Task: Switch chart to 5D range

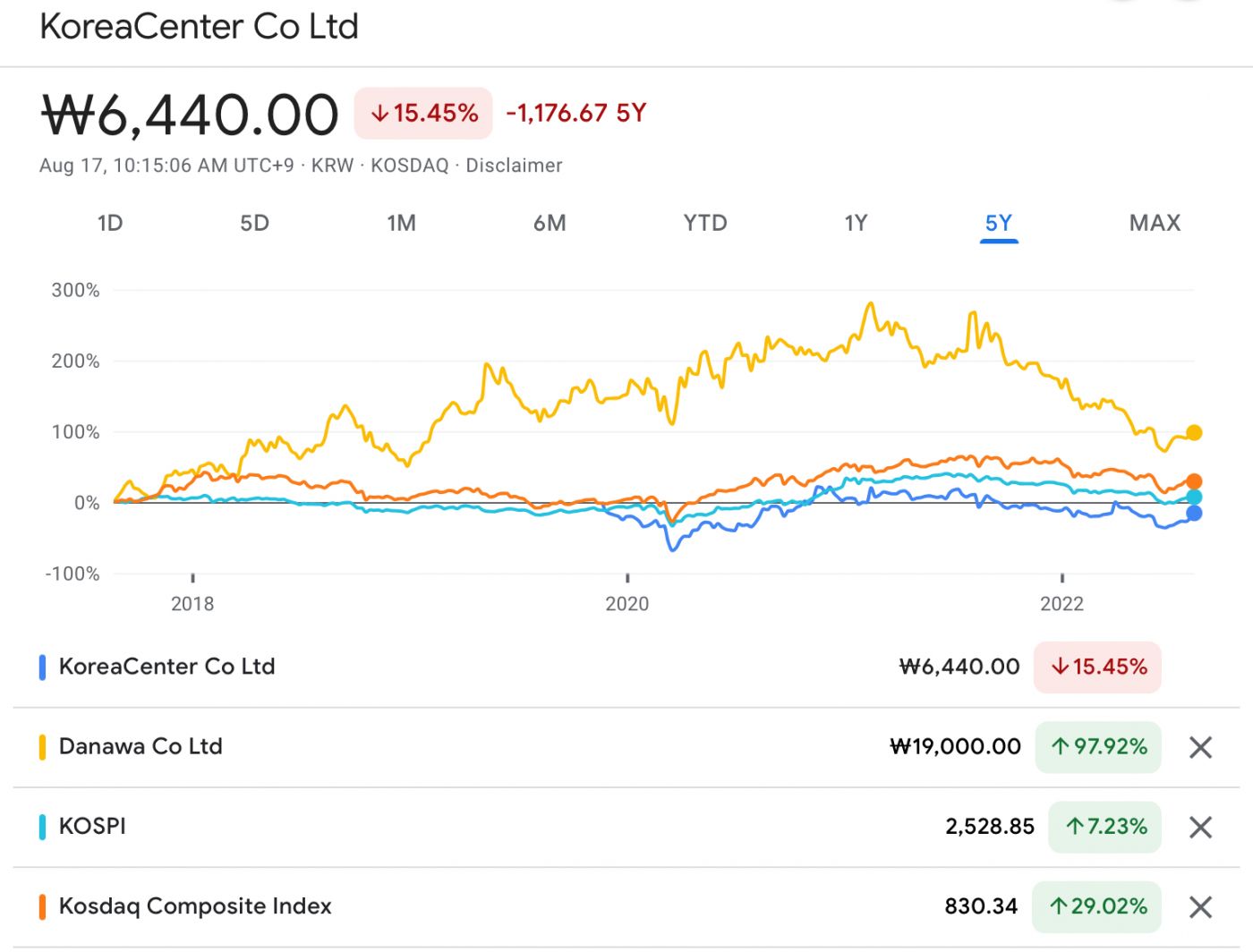Action: (254, 223)
